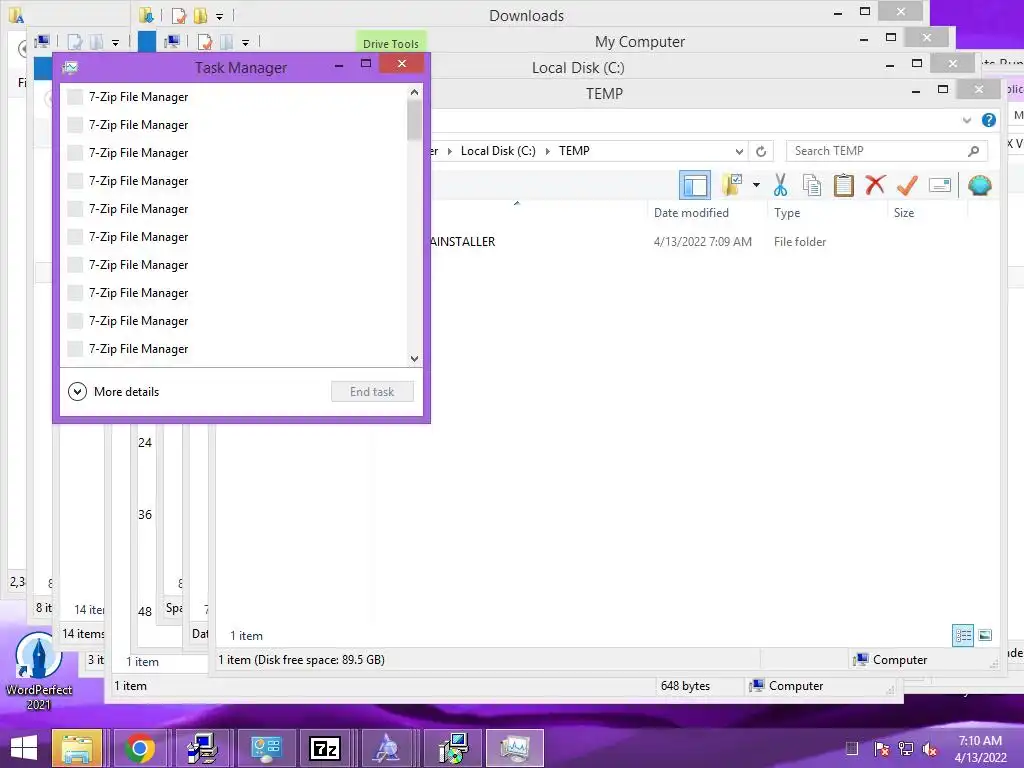Open the address bar history dropdown

[x=739, y=152]
